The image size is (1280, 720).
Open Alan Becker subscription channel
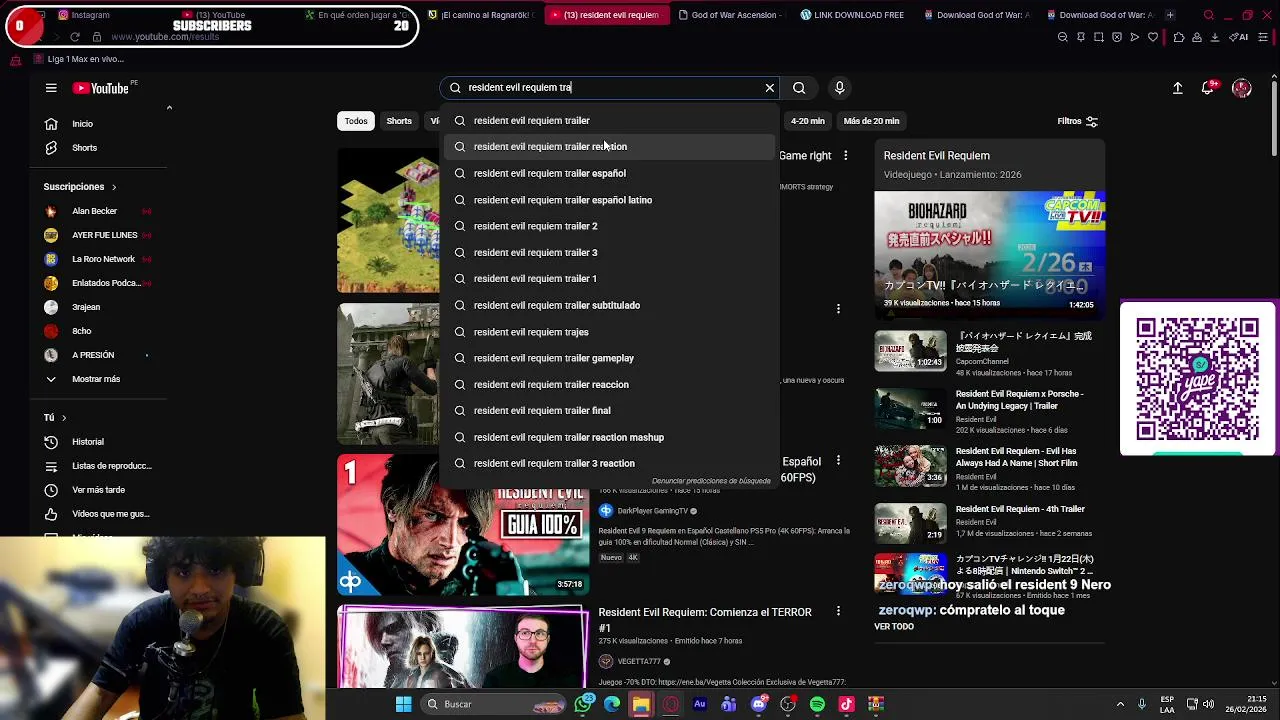[94, 211]
